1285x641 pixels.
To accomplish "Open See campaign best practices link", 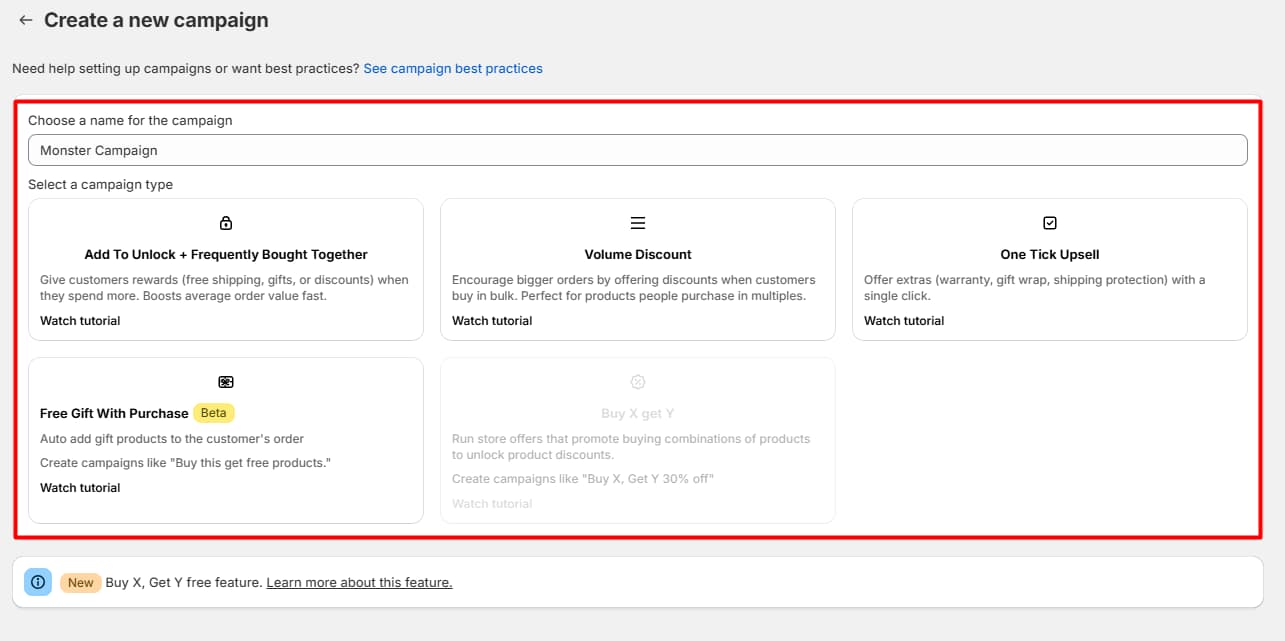I will (453, 69).
